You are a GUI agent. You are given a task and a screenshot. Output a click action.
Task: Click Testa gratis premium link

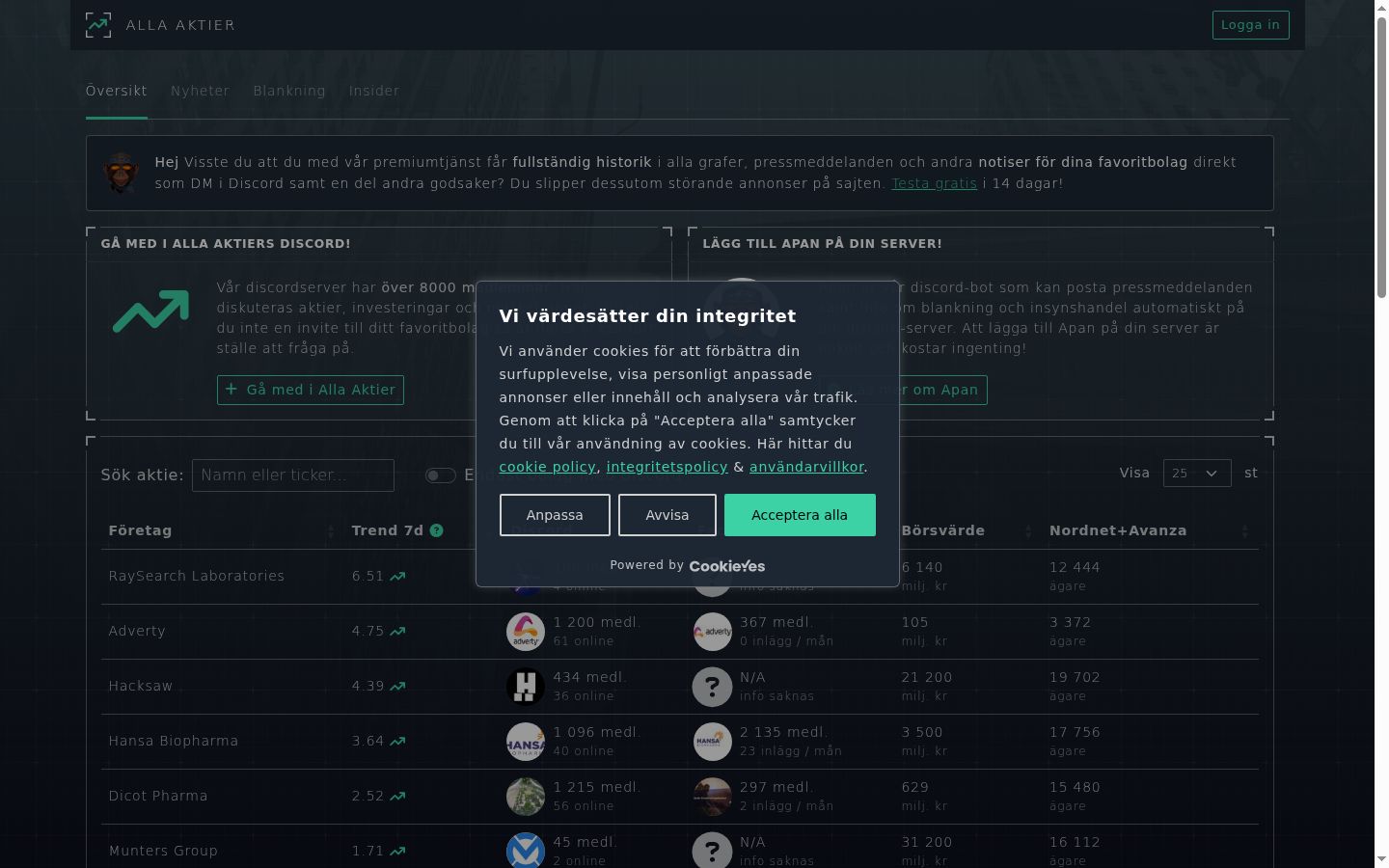pos(934,183)
